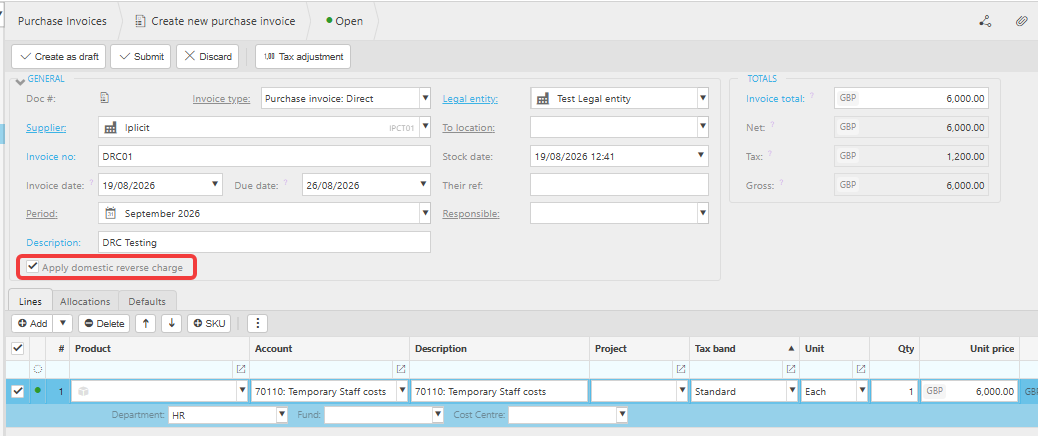Click the Their ref input field
The height and width of the screenshot is (436, 1038).
coord(620,185)
